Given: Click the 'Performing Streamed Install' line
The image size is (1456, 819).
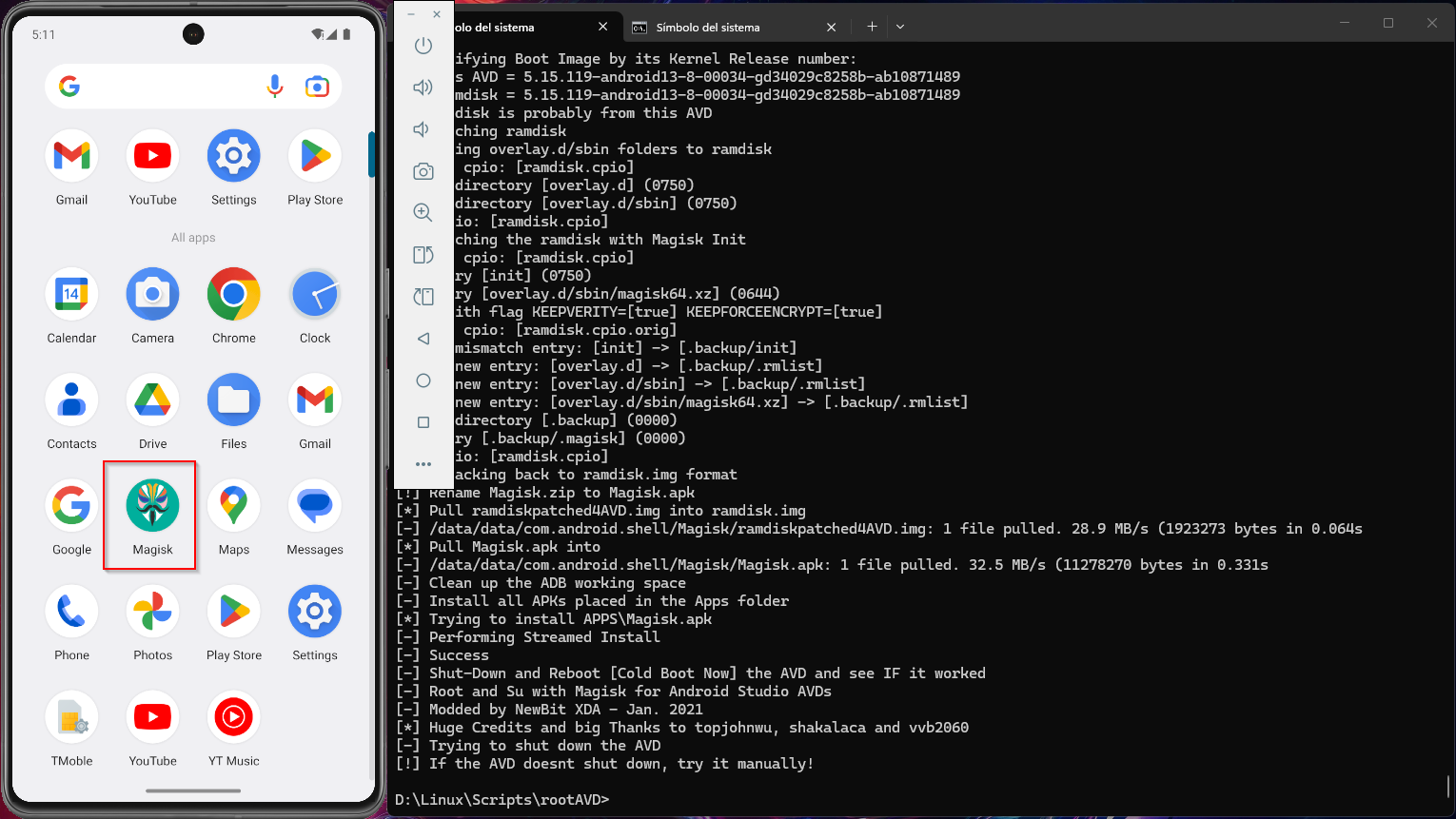Looking at the screenshot, I should pyautogui.click(x=544, y=637).
